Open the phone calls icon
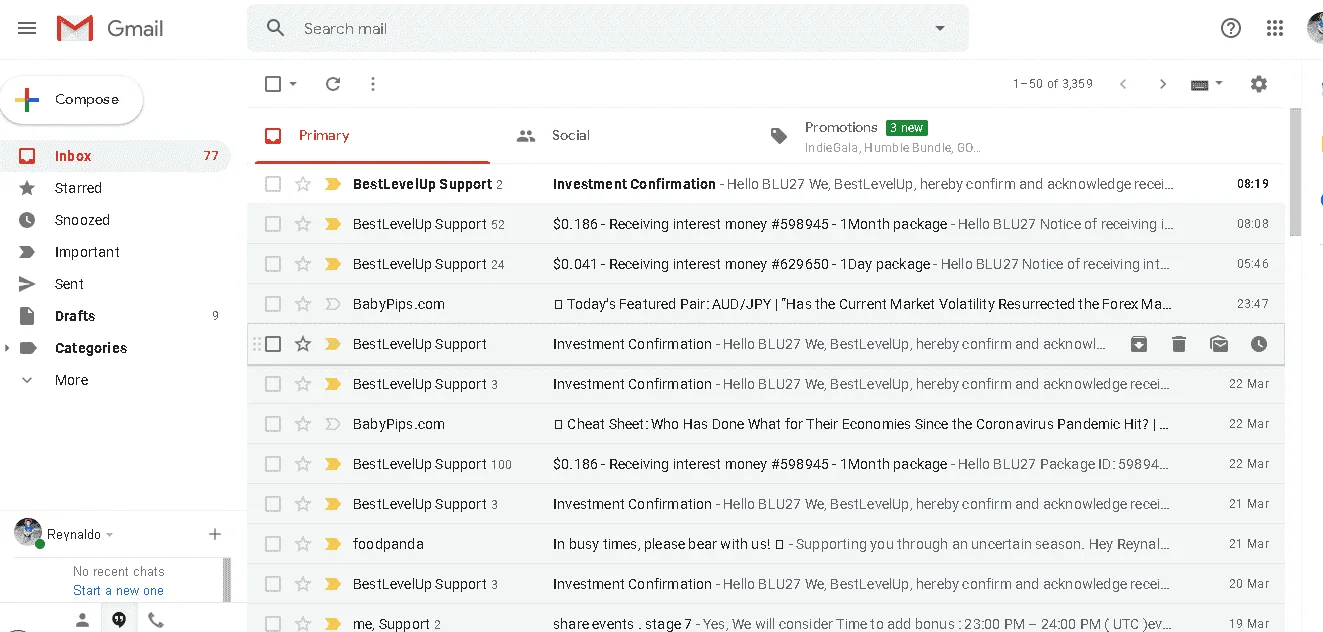Screen dimensions: 1323x632 pyautogui.click(x=155, y=620)
